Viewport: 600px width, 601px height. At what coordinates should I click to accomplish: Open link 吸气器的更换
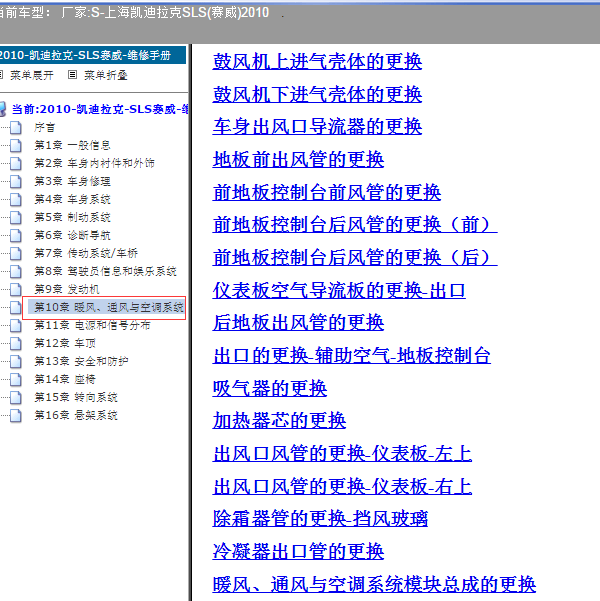[270, 389]
